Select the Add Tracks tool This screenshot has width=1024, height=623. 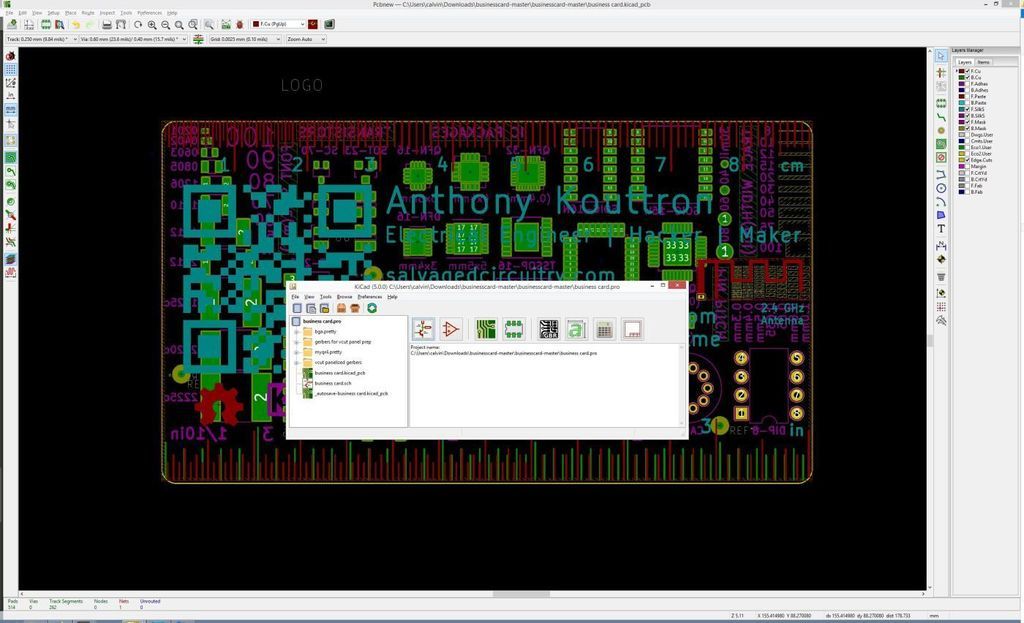(941, 117)
